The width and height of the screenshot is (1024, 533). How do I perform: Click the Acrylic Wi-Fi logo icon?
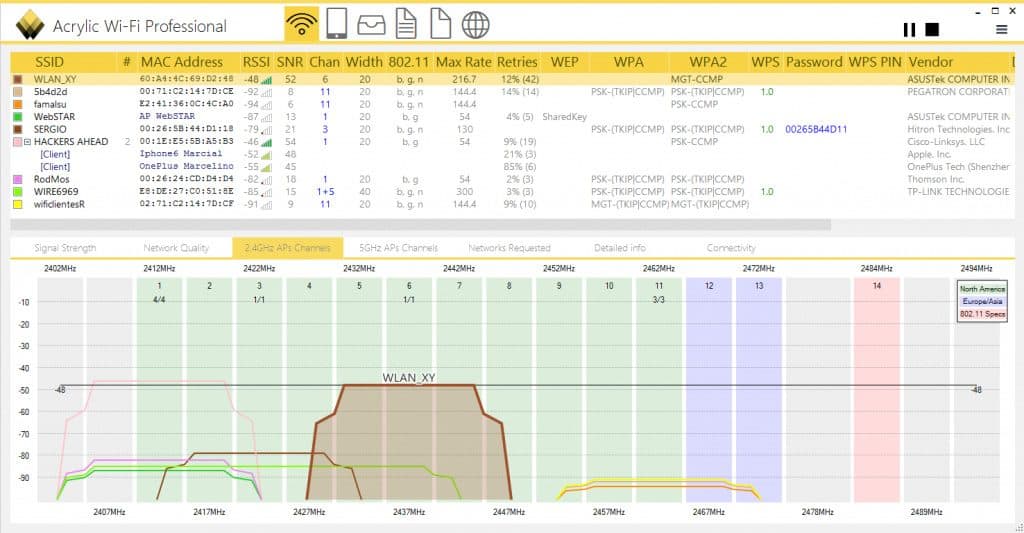point(29,25)
